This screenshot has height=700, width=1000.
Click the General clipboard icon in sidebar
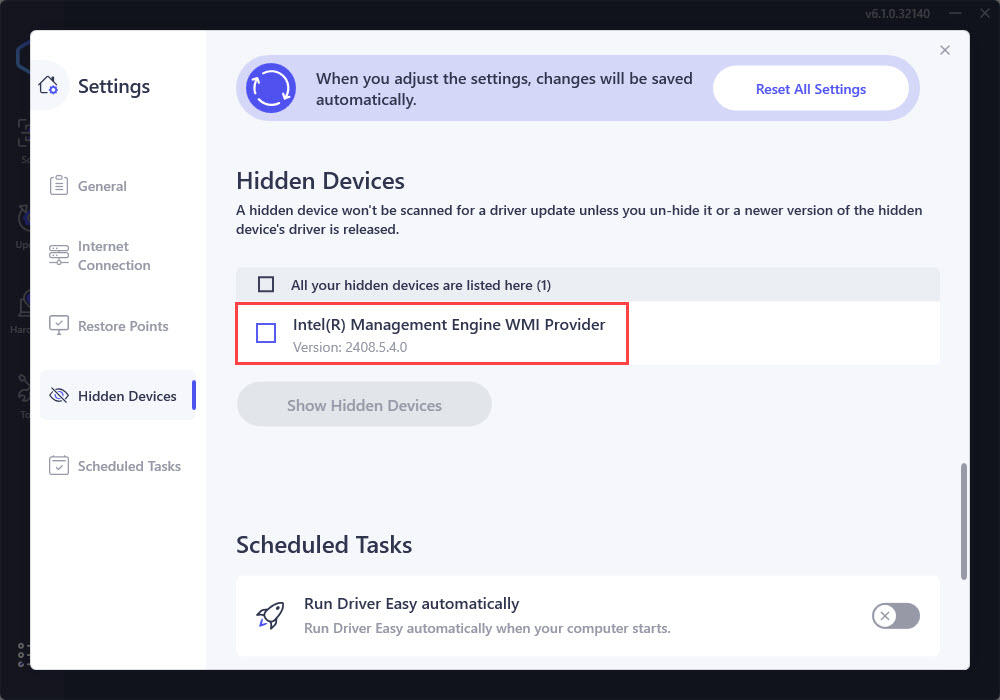pyautogui.click(x=59, y=186)
